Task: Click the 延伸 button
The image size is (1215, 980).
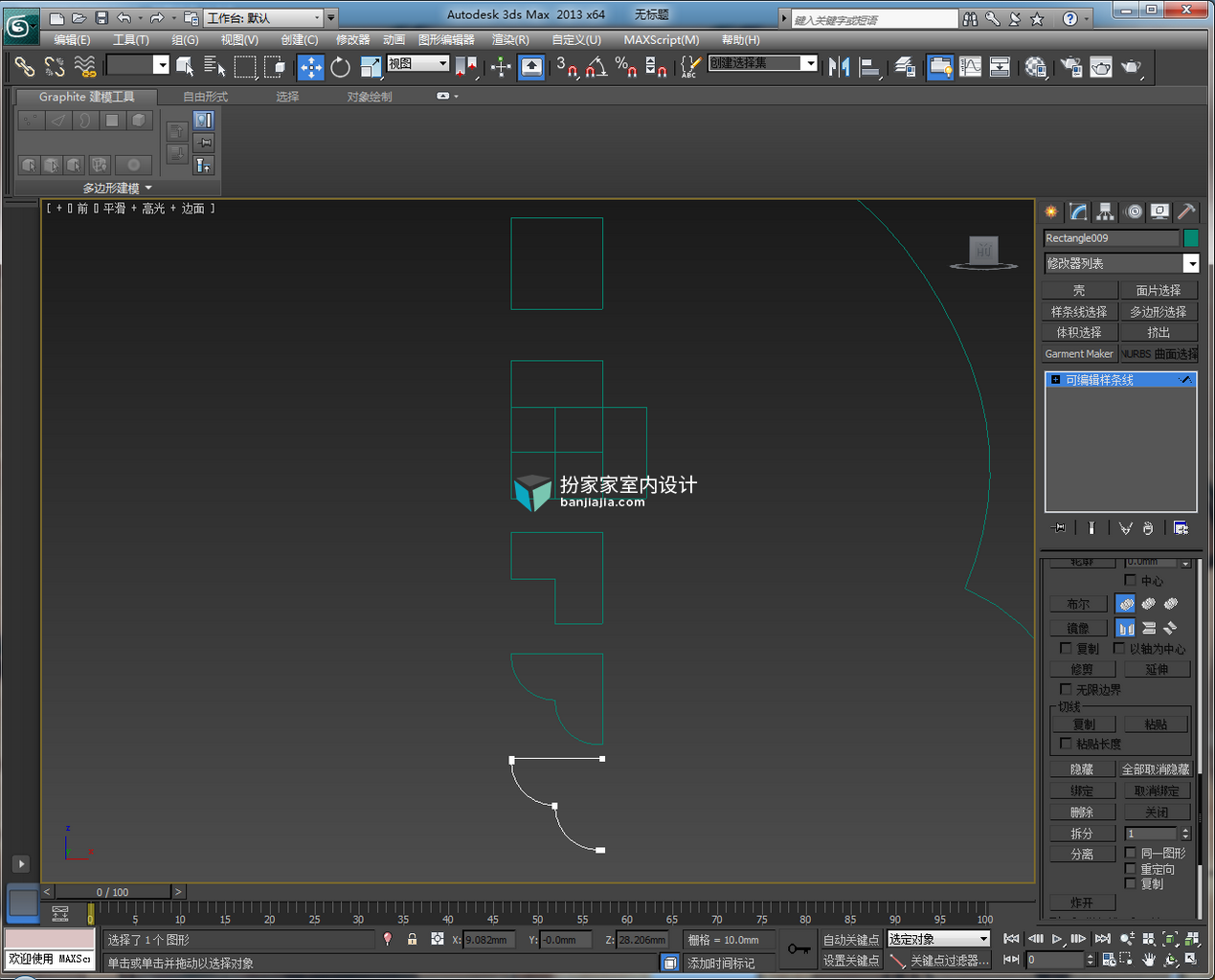Action: pos(1157,669)
